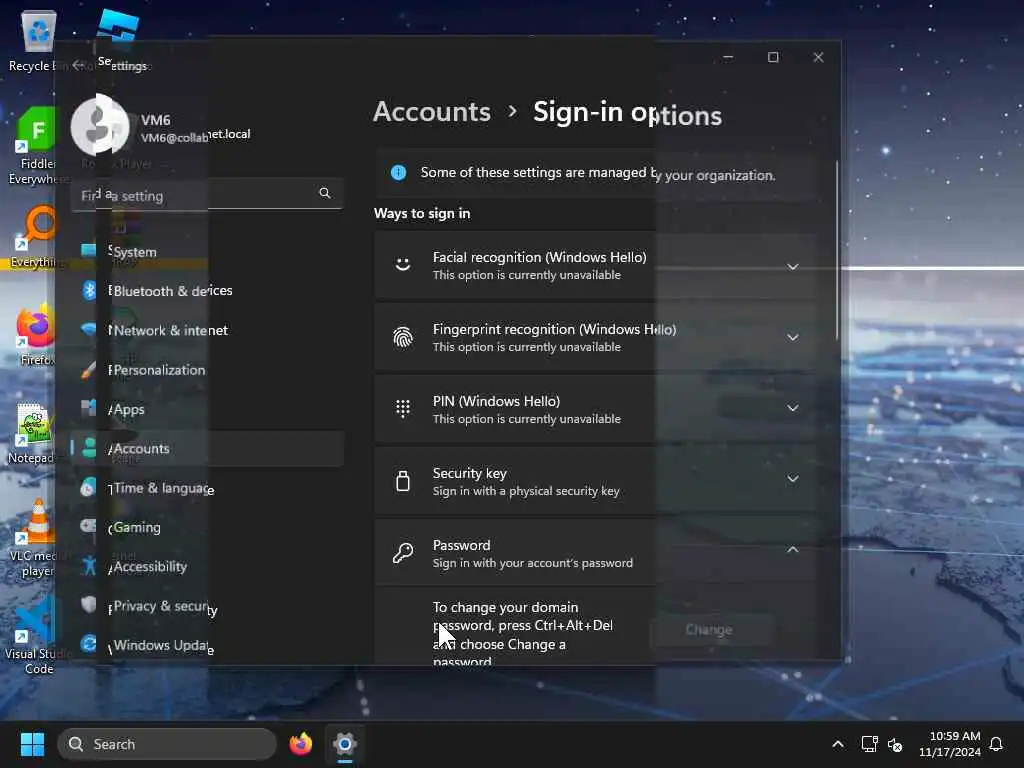The image size is (1024, 768).
Task: Collapse the Password section chevron
Action: coord(792,550)
